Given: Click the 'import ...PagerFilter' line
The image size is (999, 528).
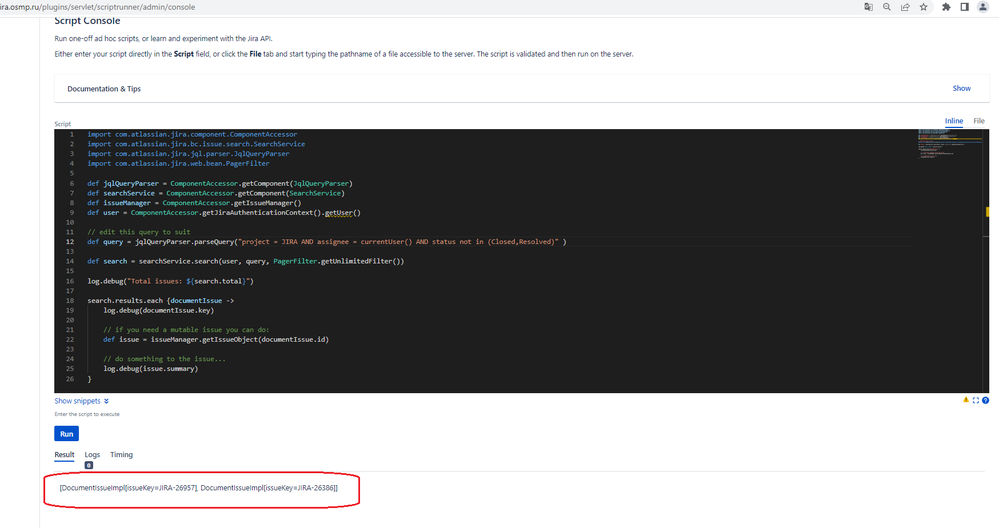Looking at the screenshot, I should click(178, 164).
